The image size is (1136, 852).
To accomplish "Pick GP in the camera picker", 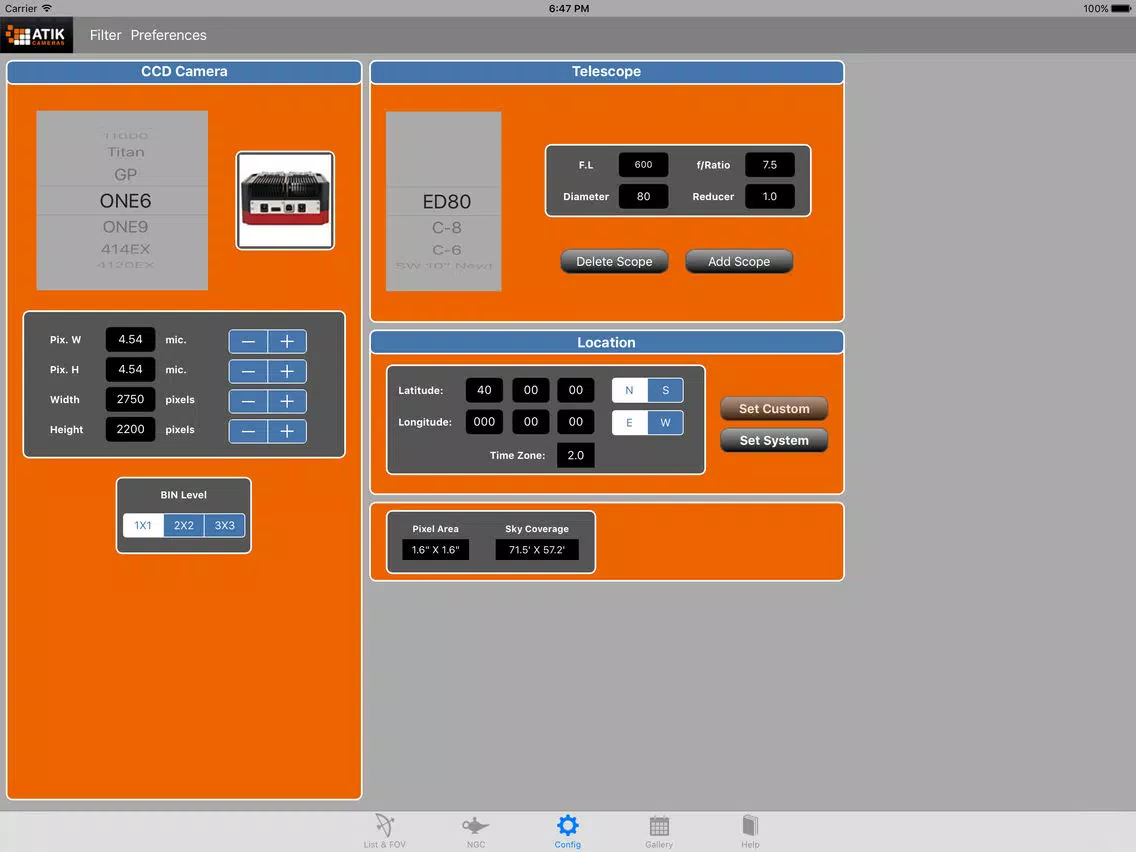I will [x=125, y=175].
